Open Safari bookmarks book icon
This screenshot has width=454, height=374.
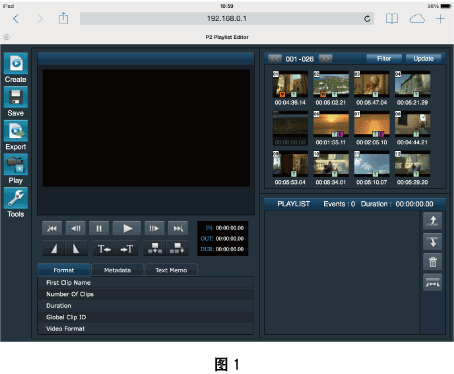coord(392,19)
